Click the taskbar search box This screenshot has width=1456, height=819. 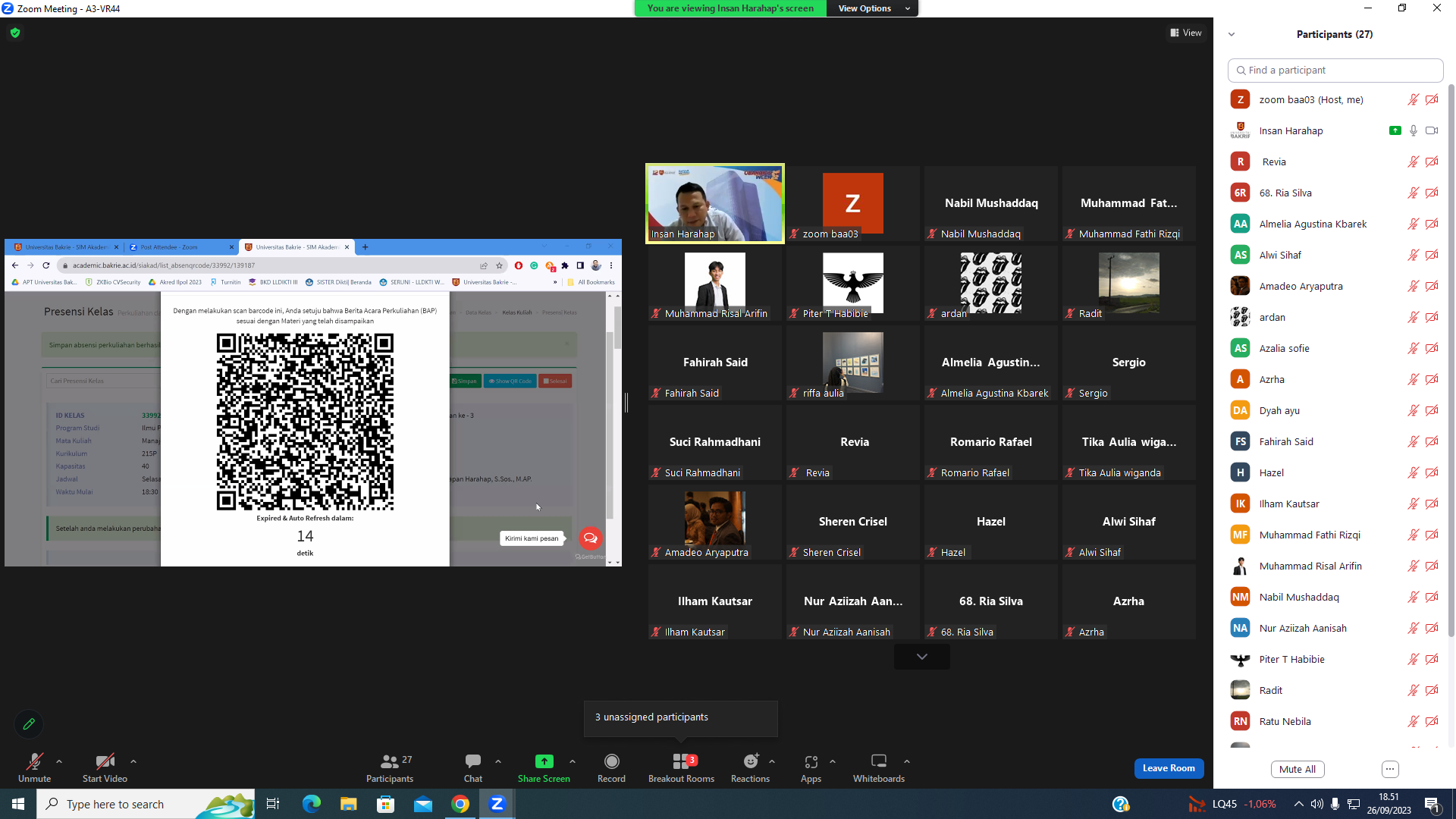pyautogui.click(x=146, y=804)
